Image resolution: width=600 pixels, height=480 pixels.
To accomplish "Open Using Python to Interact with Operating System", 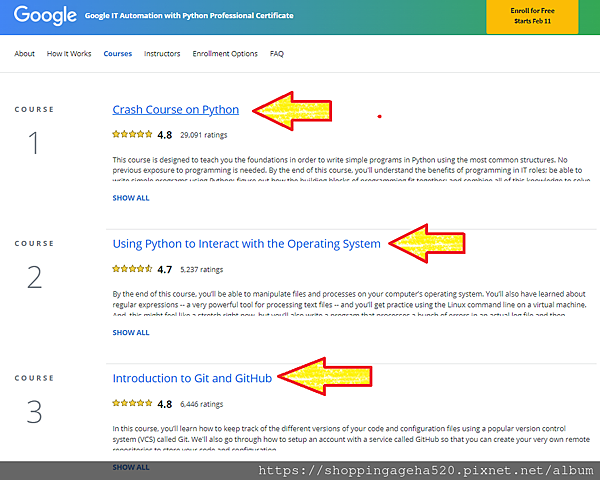I will 246,244.
